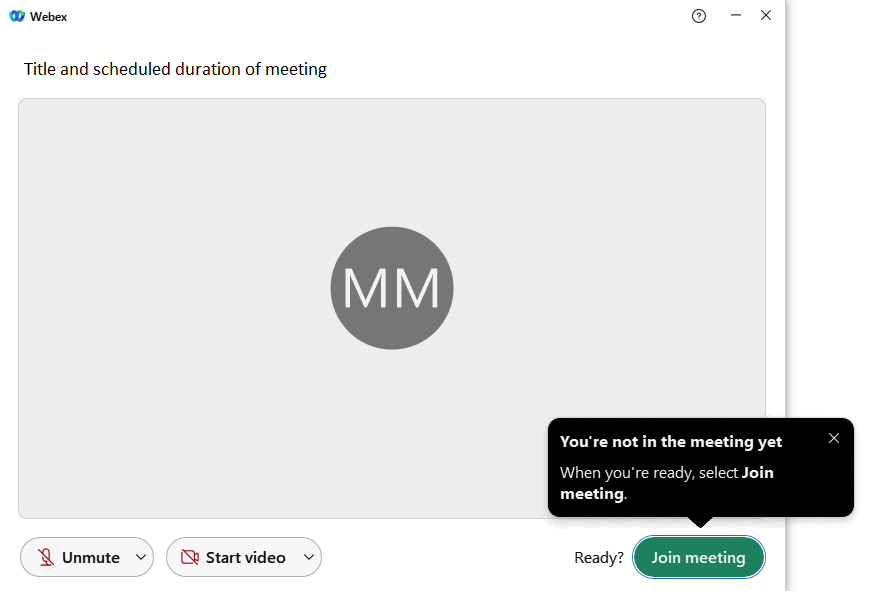Click the crossed-out camera icon
Viewport: 878px width, 591px height.
click(x=190, y=558)
